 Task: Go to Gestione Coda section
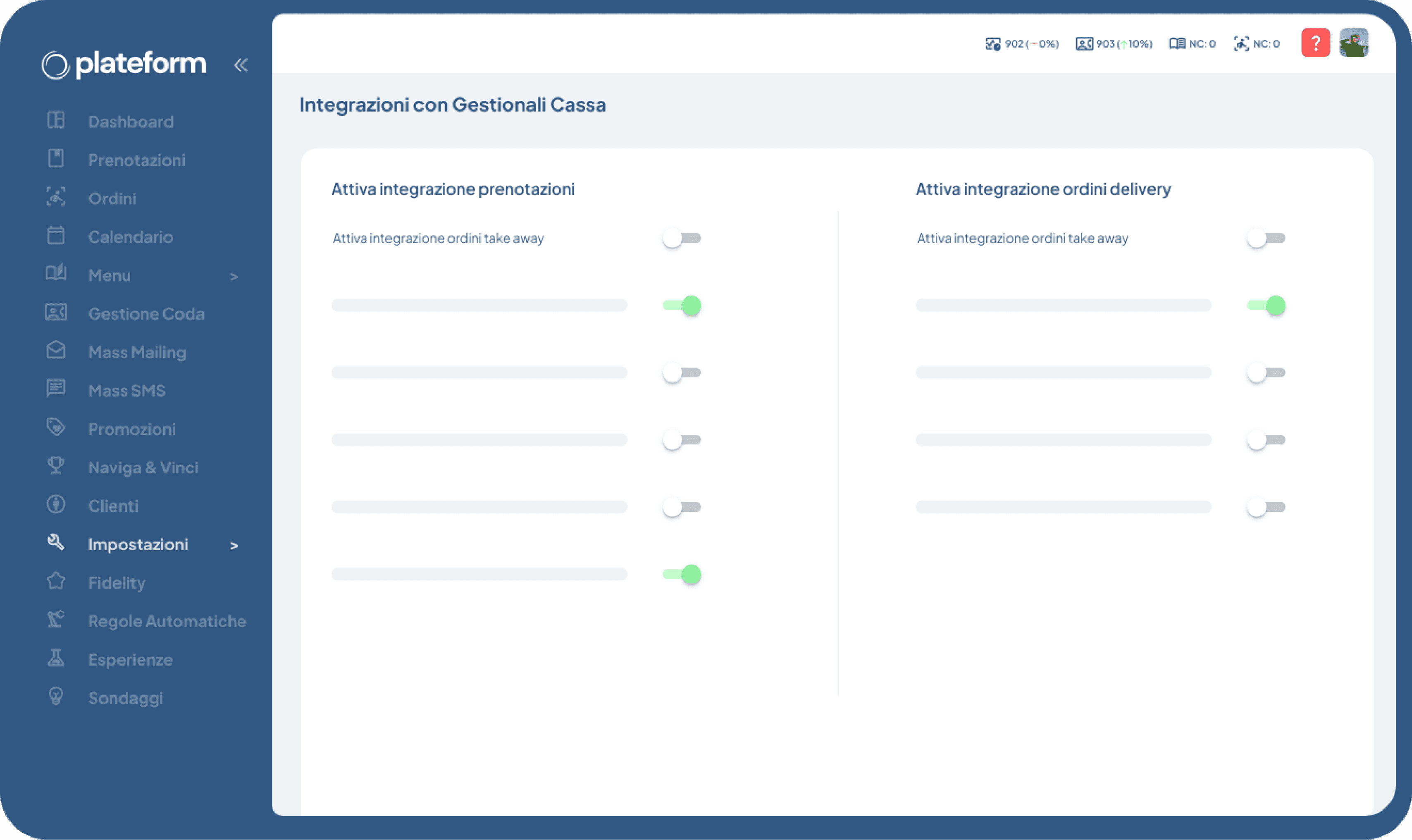pyautogui.click(x=145, y=314)
